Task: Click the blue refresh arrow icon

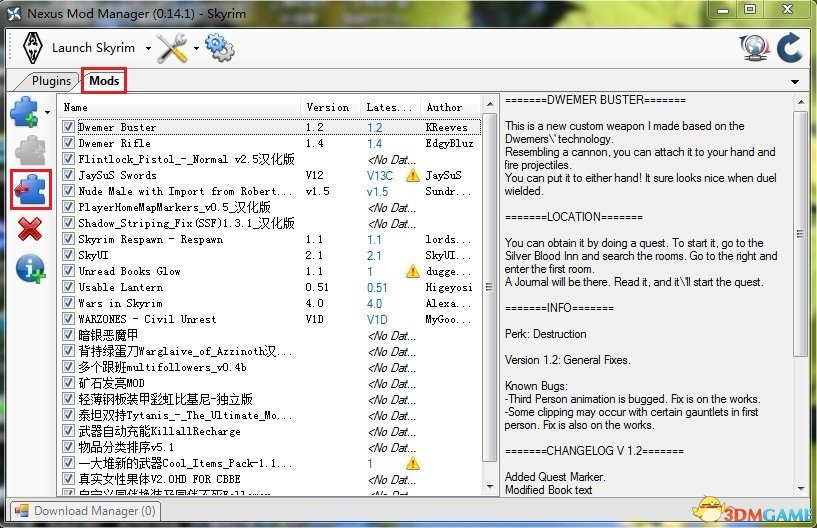Action: click(789, 48)
